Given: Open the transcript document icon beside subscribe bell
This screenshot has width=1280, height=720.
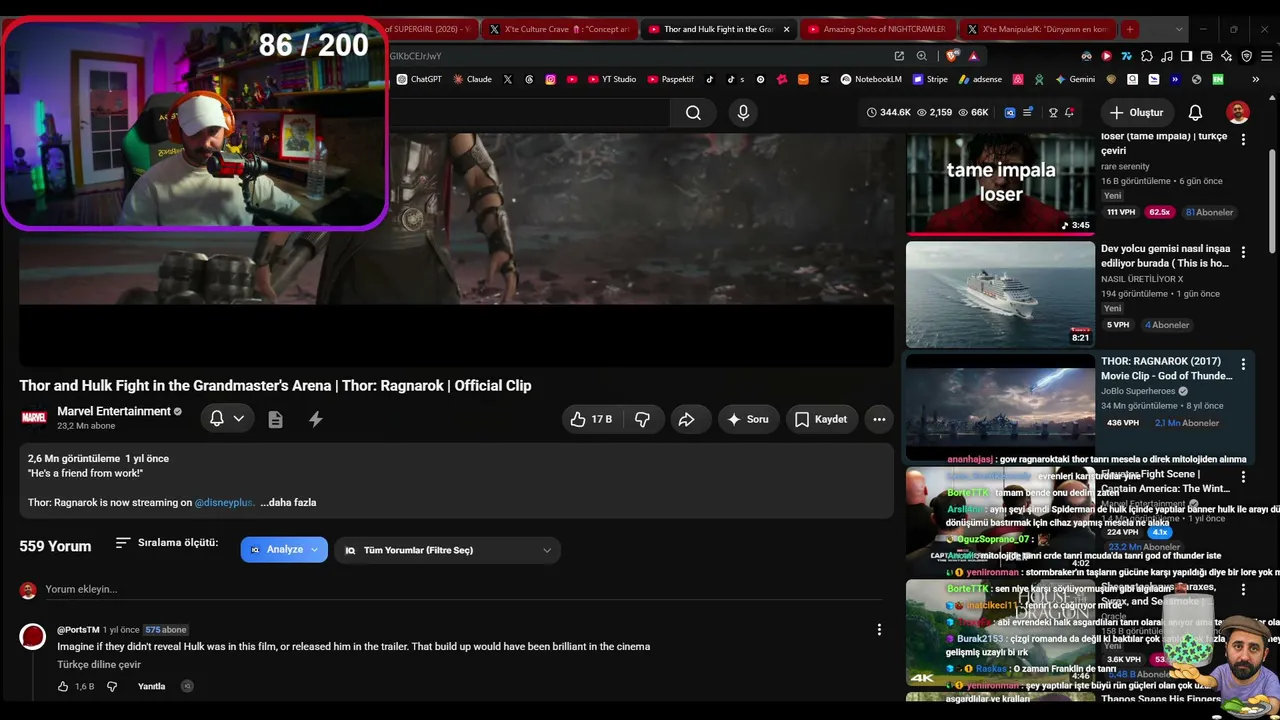Looking at the screenshot, I should 275,420.
